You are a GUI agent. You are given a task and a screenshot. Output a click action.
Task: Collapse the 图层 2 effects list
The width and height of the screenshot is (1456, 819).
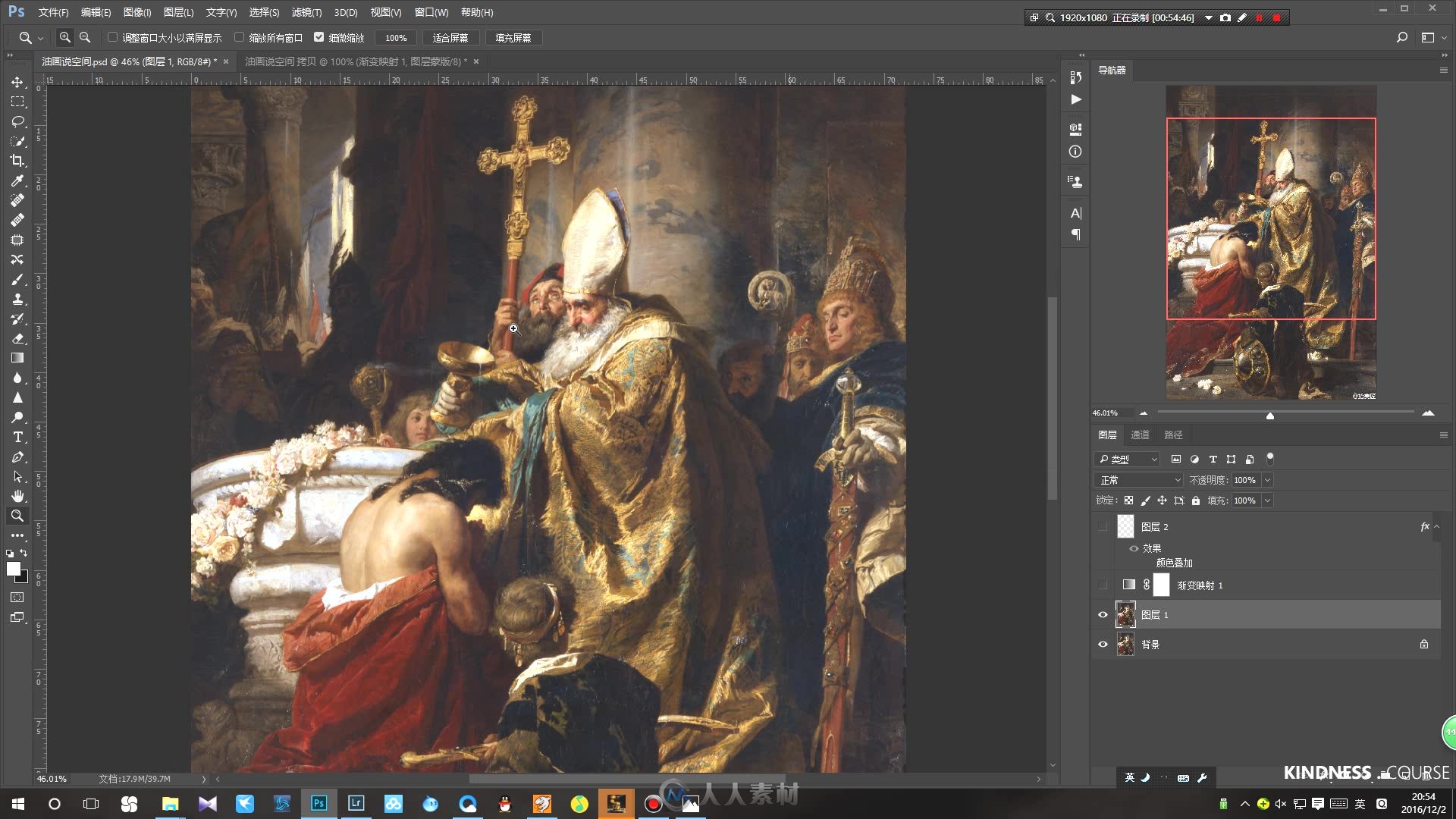pyautogui.click(x=1436, y=526)
